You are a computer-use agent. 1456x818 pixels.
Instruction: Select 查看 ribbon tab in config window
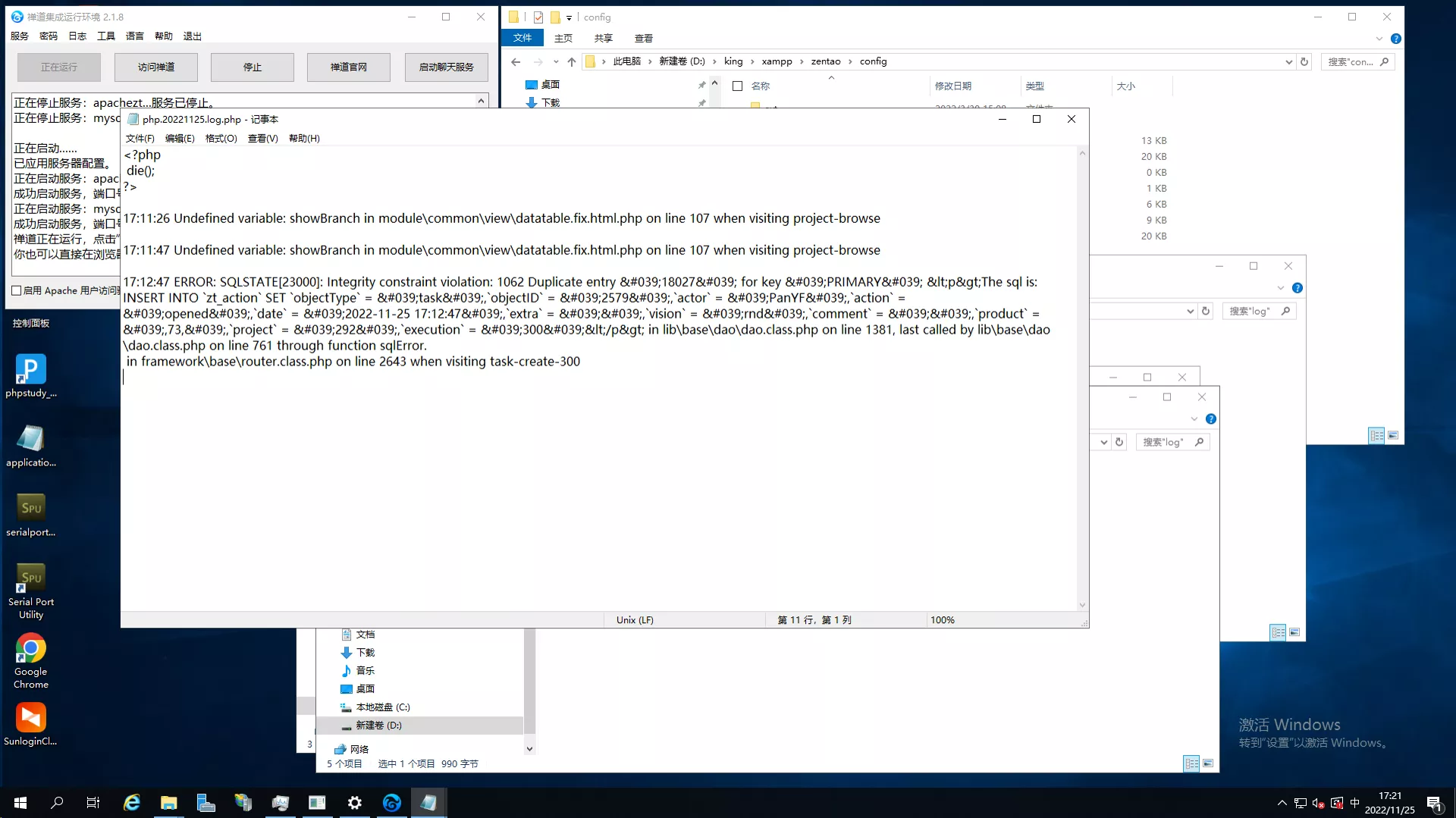(x=644, y=38)
